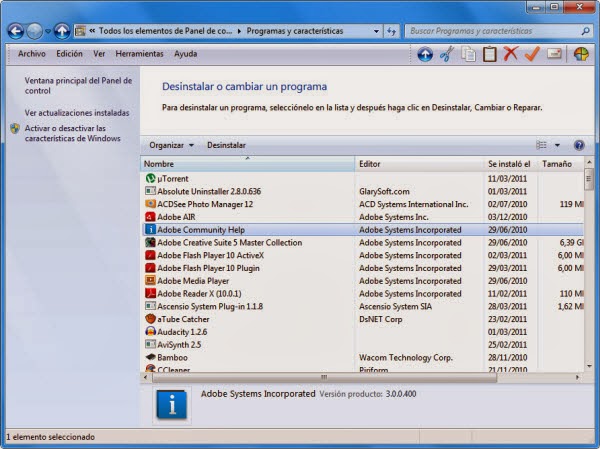Click the Adobe Reader X row icon

[150, 293]
